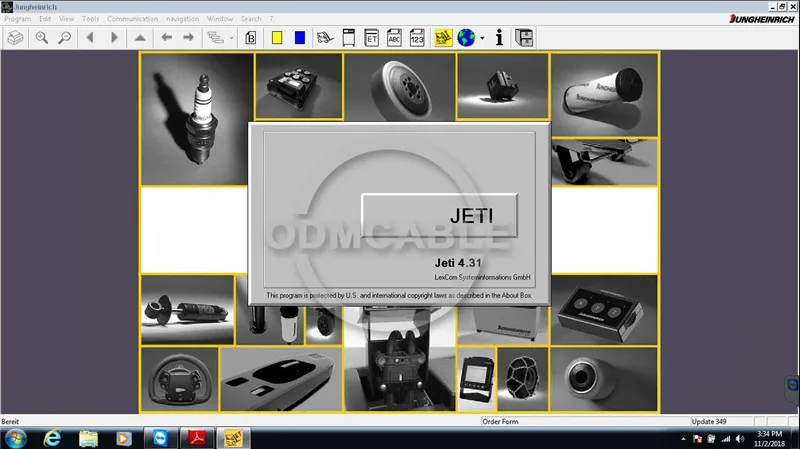Open the Search menu
Image resolution: width=800 pixels, height=449 pixels.
coord(251,19)
